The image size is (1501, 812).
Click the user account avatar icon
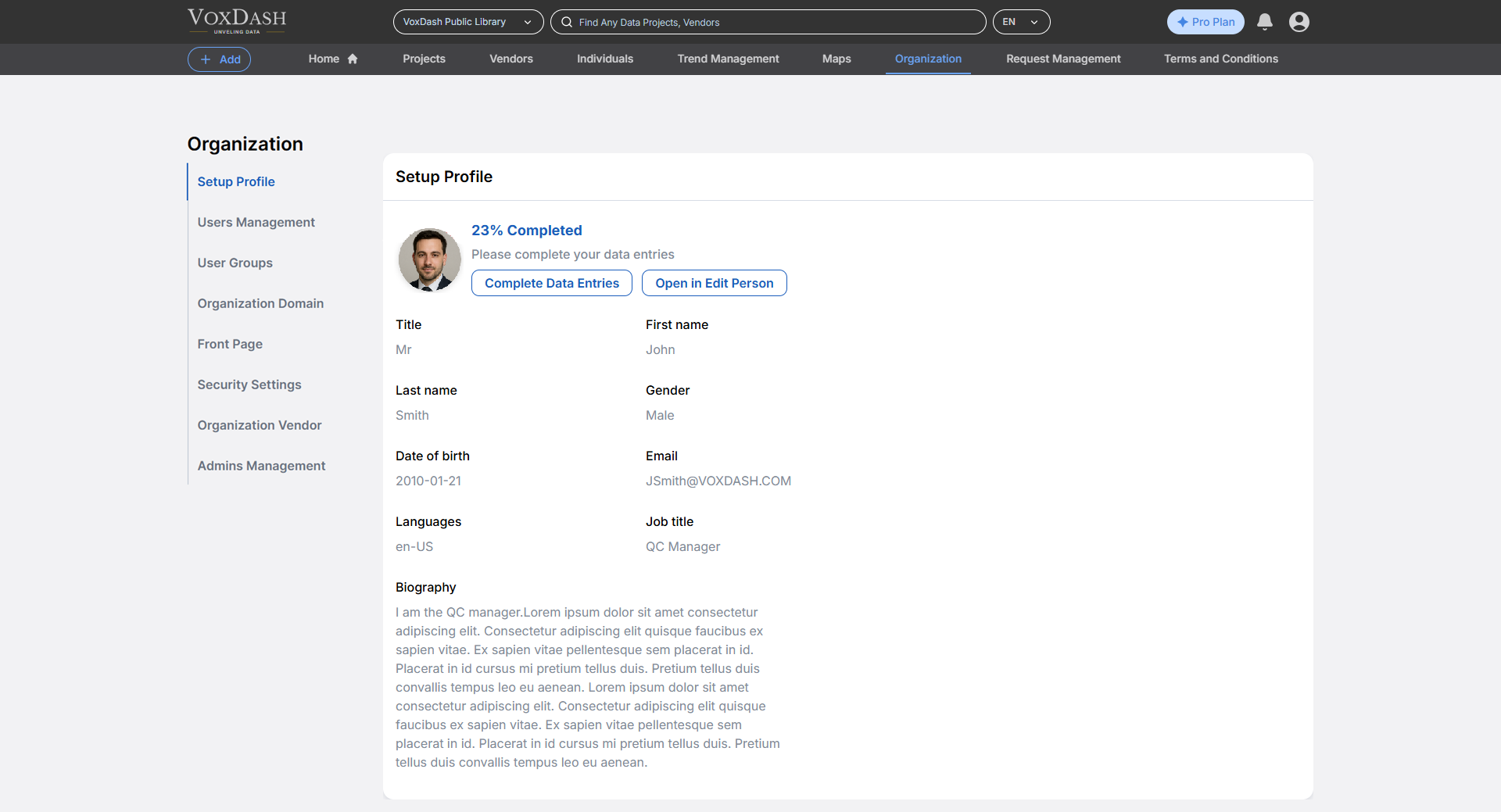(x=1299, y=22)
